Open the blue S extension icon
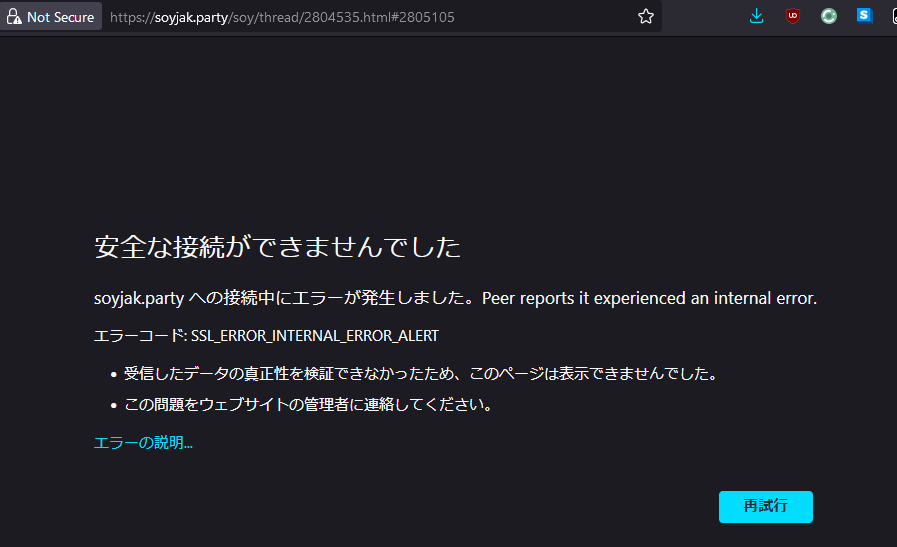Viewport: 897px width, 547px height. [864, 17]
